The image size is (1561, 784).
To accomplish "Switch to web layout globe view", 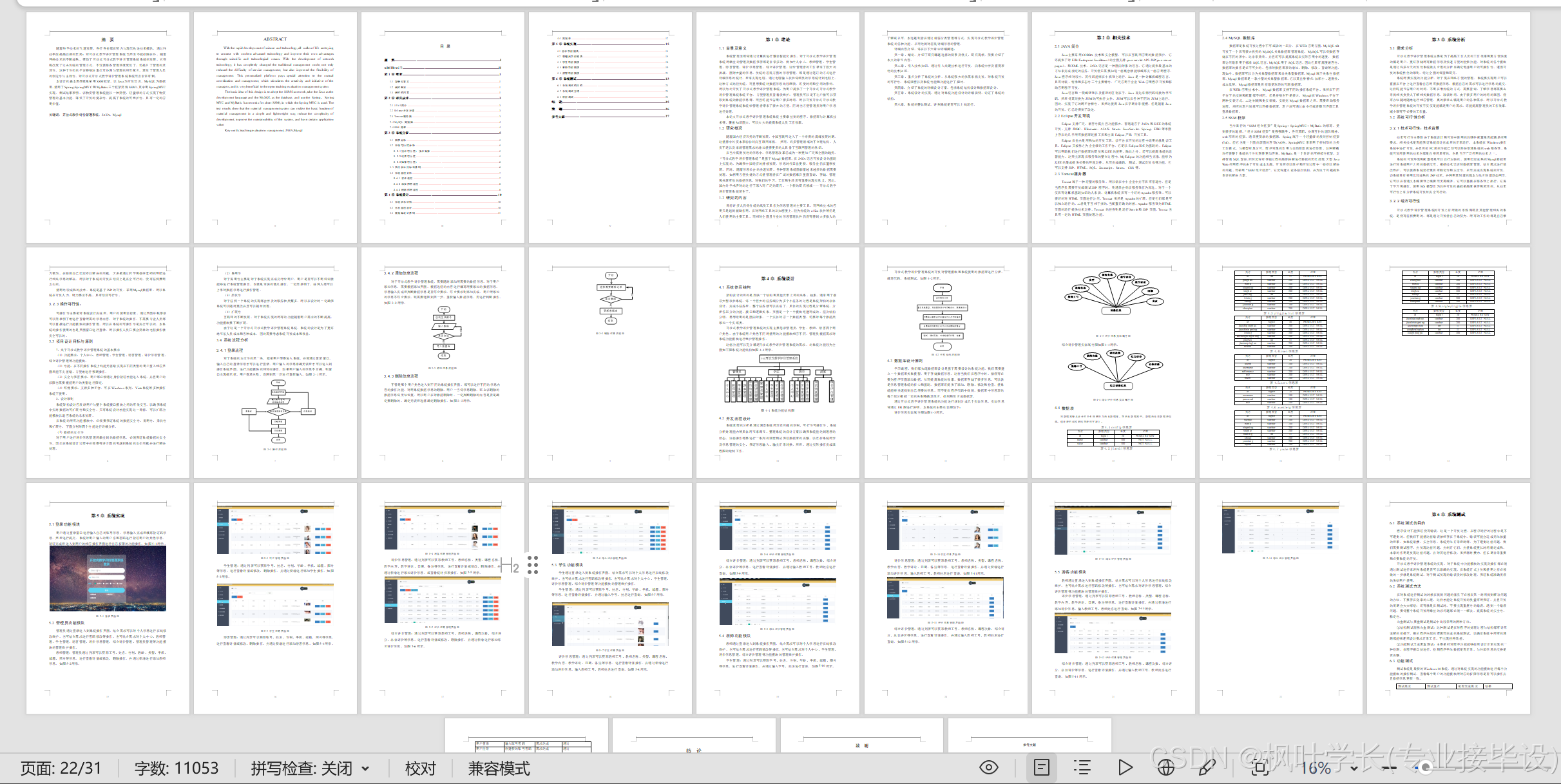I will 1165,767.
